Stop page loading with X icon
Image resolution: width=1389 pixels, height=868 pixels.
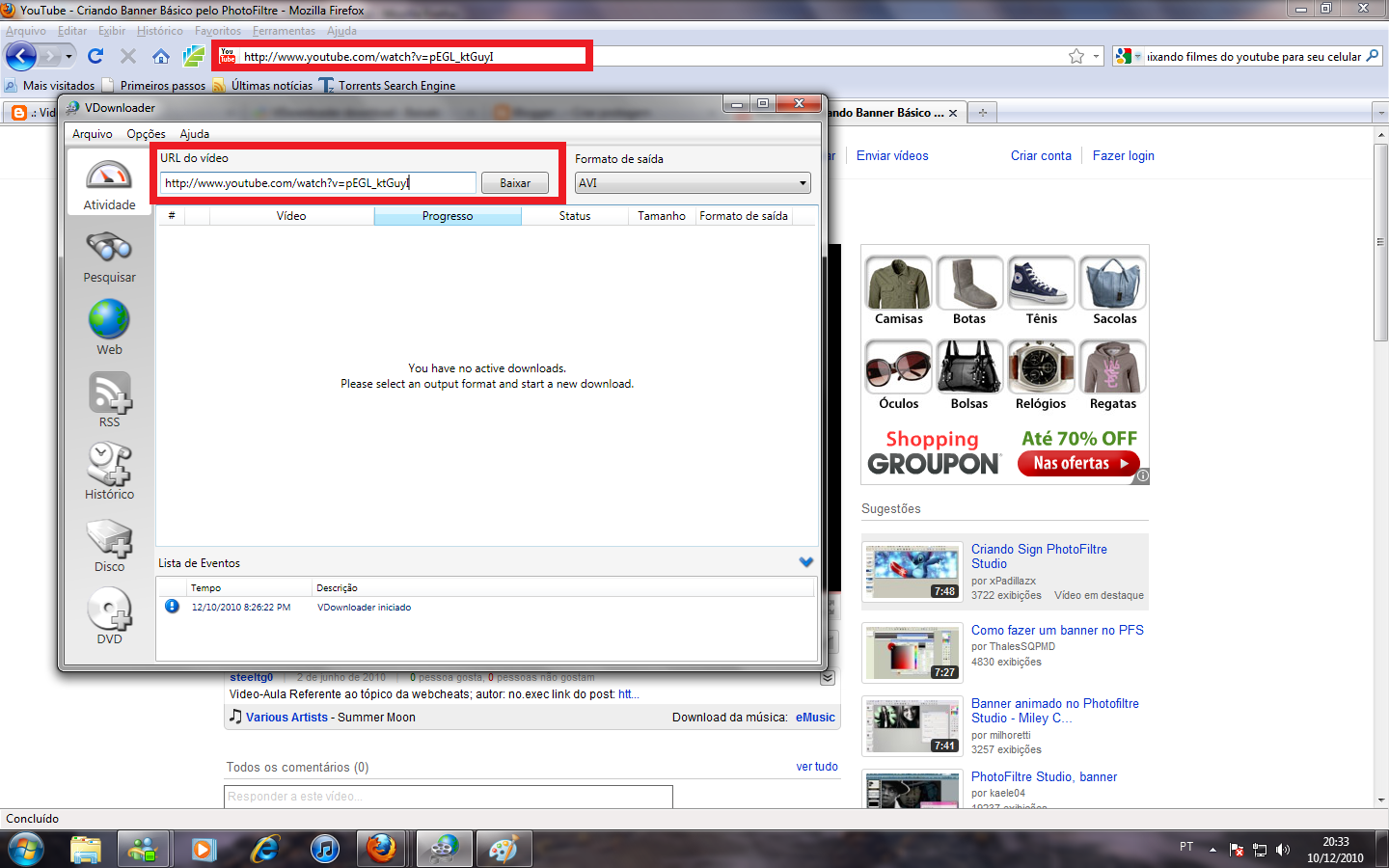127,56
